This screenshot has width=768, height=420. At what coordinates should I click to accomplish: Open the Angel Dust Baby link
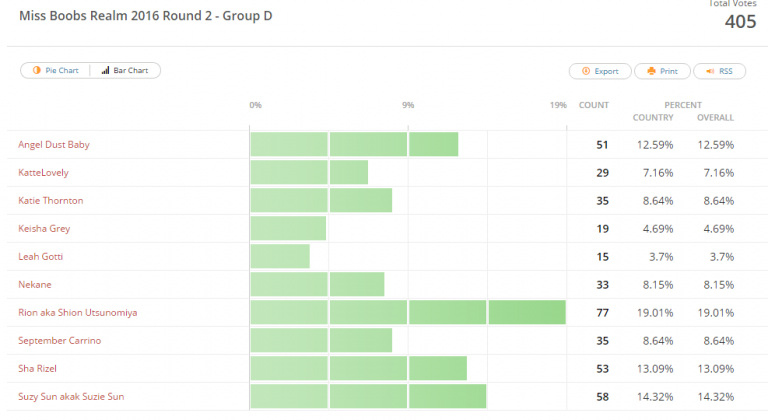(x=54, y=145)
